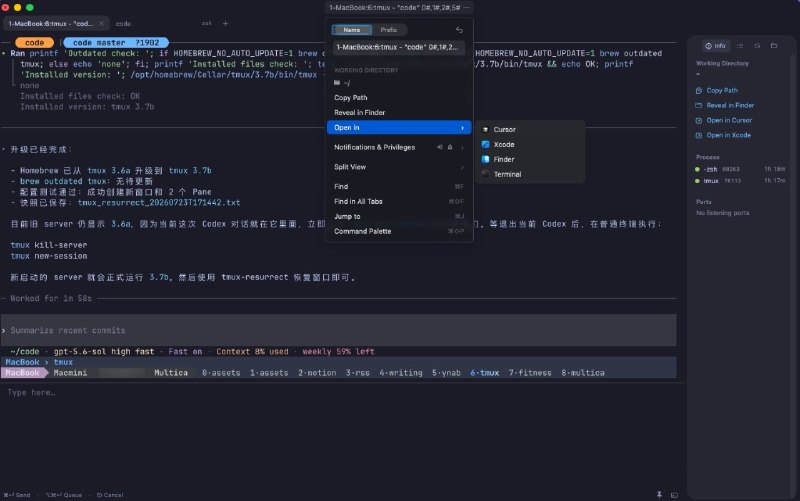Switch to tmux window 7·fitness
Viewport: 800px width, 501px height.
coord(530,373)
